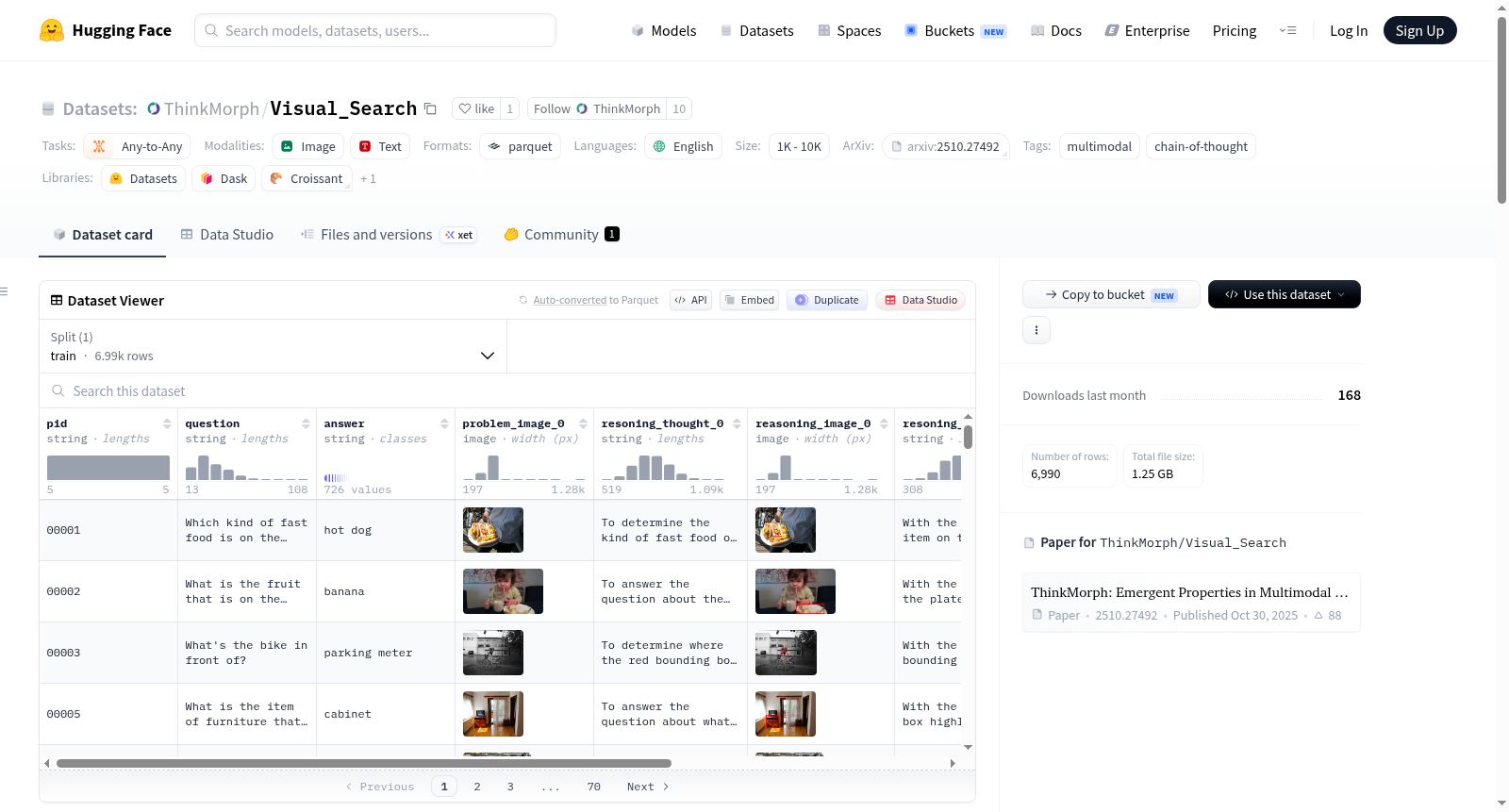Sort the problem_image_0 column
Image resolution: width=1509 pixels, height=812 pixels.
pyautogui.click(x=583, y=423)
